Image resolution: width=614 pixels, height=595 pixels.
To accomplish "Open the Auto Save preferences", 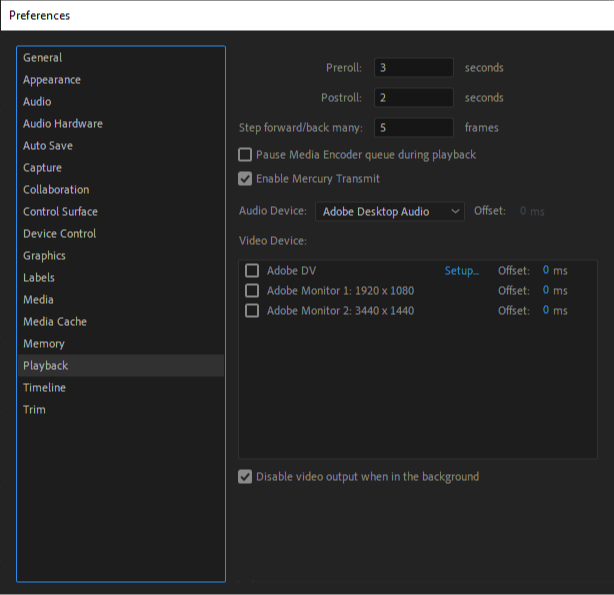I will click(x=48, y=146).
